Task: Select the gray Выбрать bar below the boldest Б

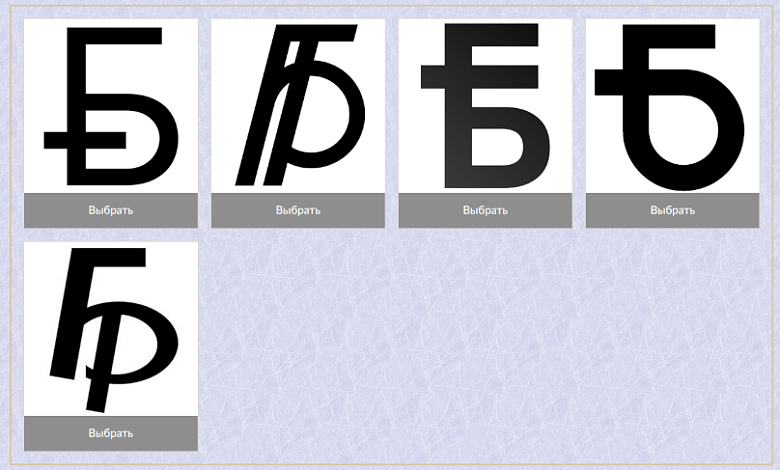Action: pos(485,210)
